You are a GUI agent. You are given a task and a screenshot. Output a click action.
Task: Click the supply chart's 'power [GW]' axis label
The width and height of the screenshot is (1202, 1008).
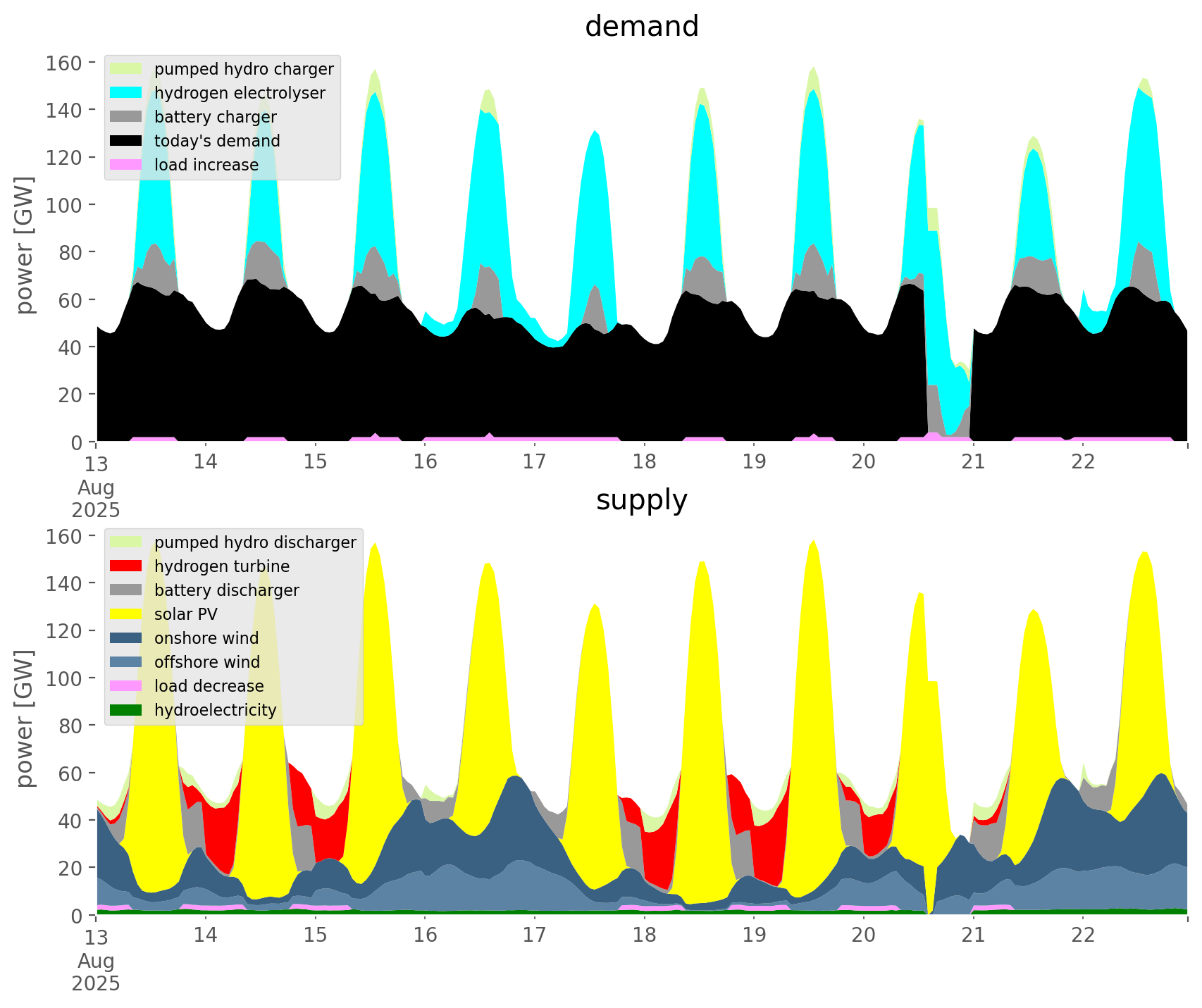25,718
